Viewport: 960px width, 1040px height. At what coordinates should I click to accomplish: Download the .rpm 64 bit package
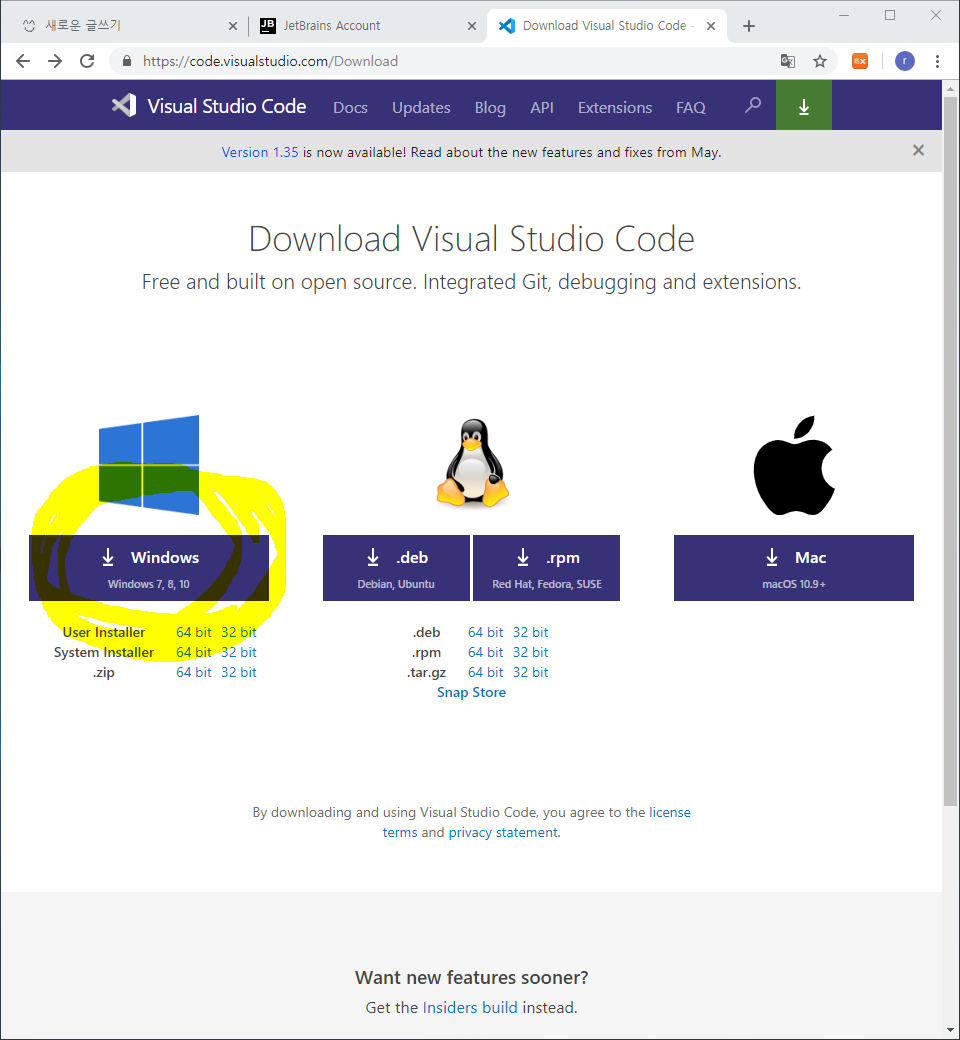click(486, 652)
